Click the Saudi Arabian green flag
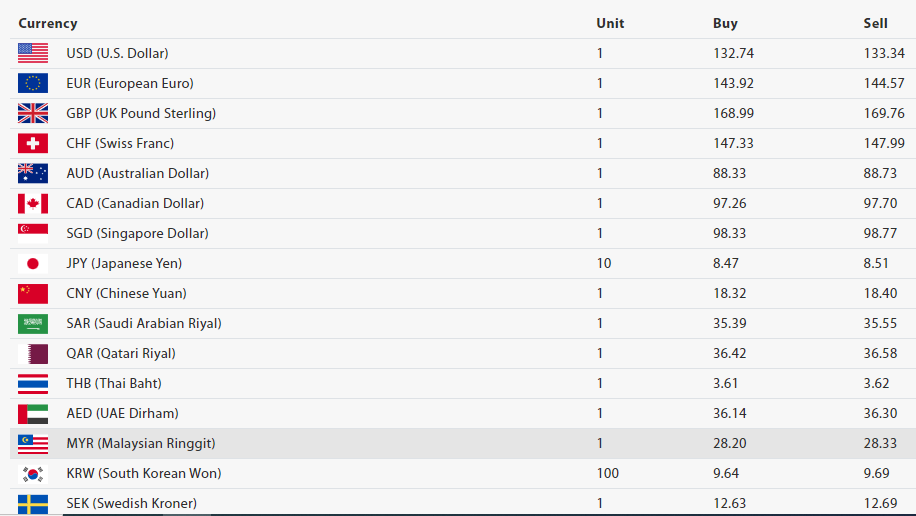 pyautogui.click(x=32, y=323)
